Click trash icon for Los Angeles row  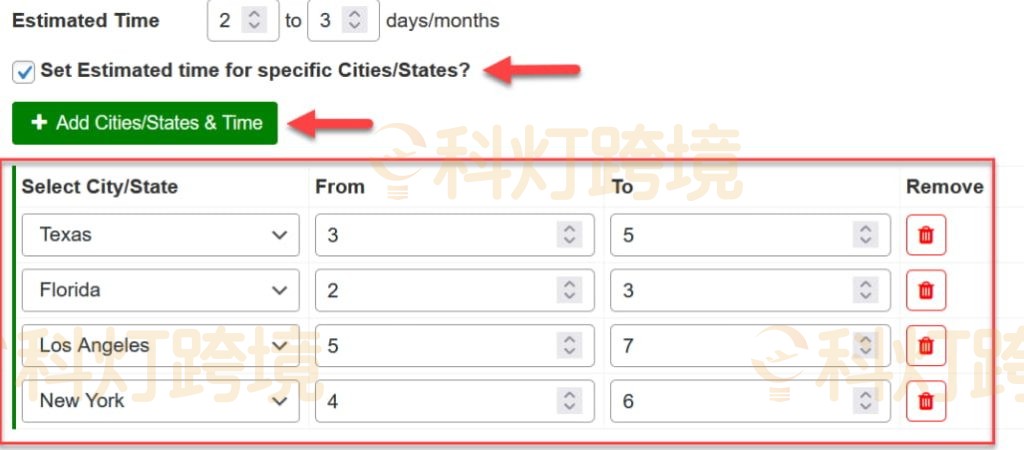pos(926,345)
